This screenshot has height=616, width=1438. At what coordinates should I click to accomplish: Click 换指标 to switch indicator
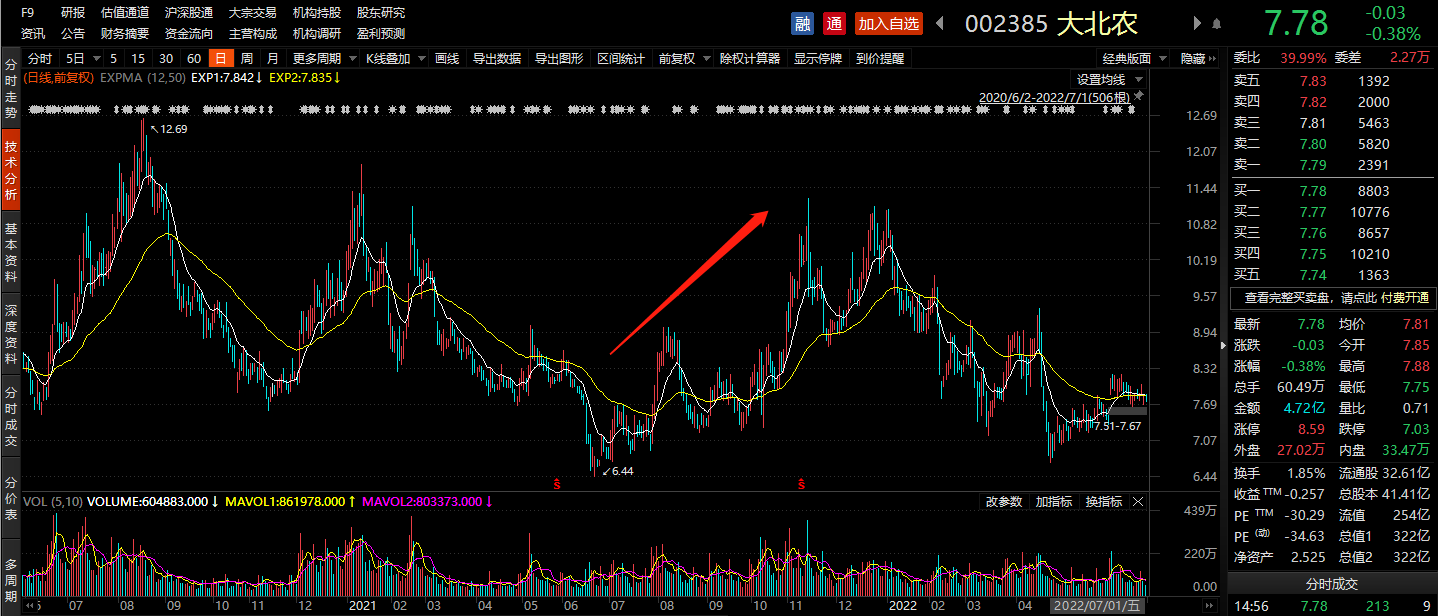click(1104, 501)
